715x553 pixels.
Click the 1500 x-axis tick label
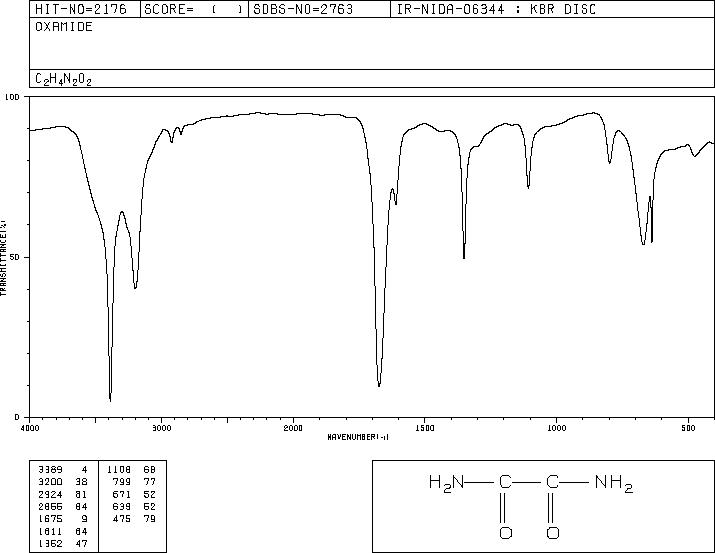coord(425,428)
